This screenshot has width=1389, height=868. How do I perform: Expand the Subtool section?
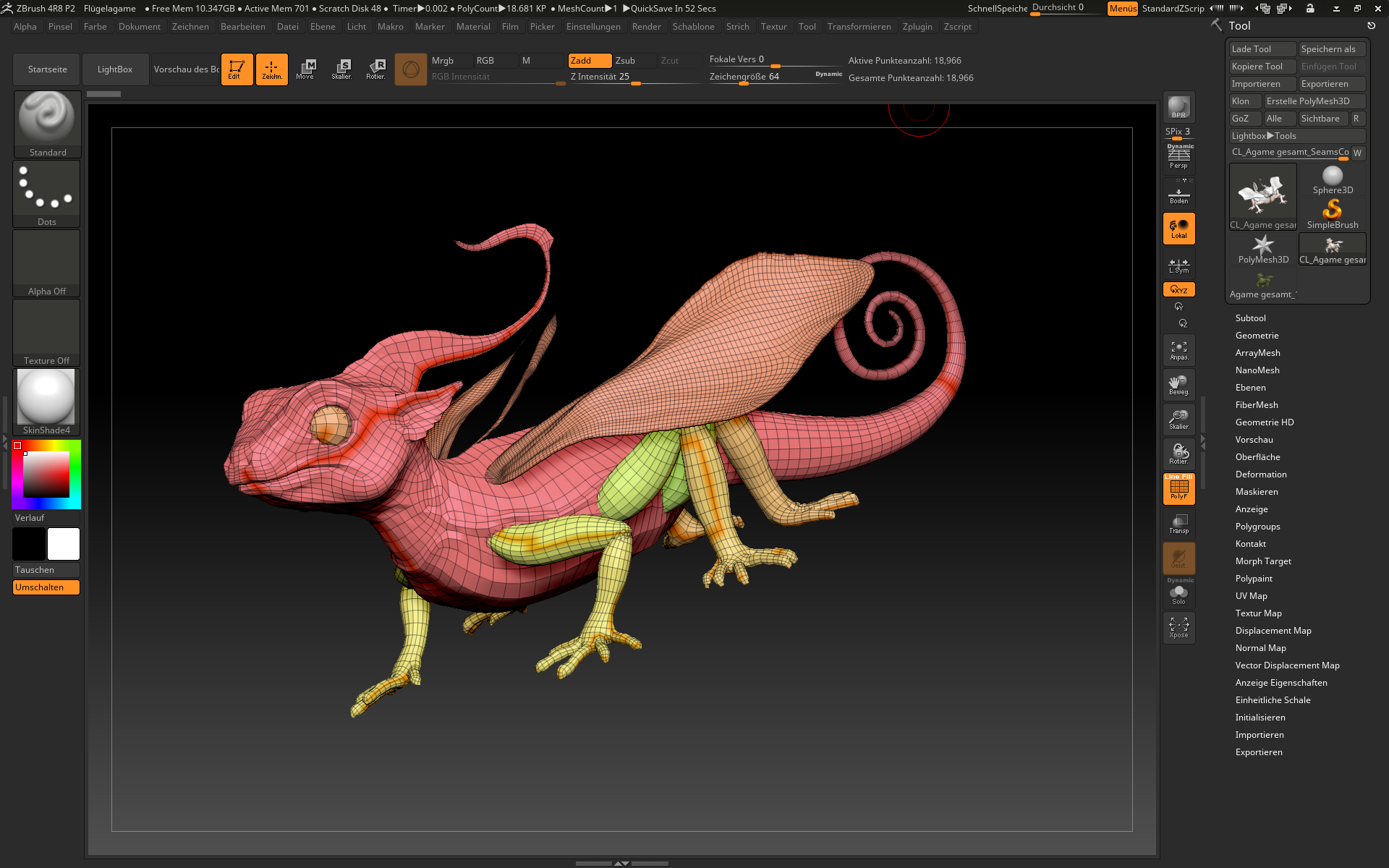tap(1250, 318)
